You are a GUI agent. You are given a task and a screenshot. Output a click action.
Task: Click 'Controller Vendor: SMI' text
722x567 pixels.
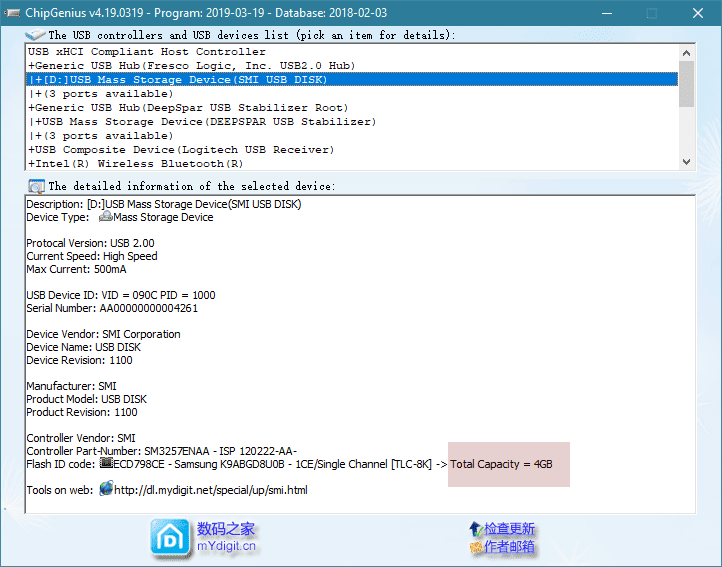click(81, 438)
